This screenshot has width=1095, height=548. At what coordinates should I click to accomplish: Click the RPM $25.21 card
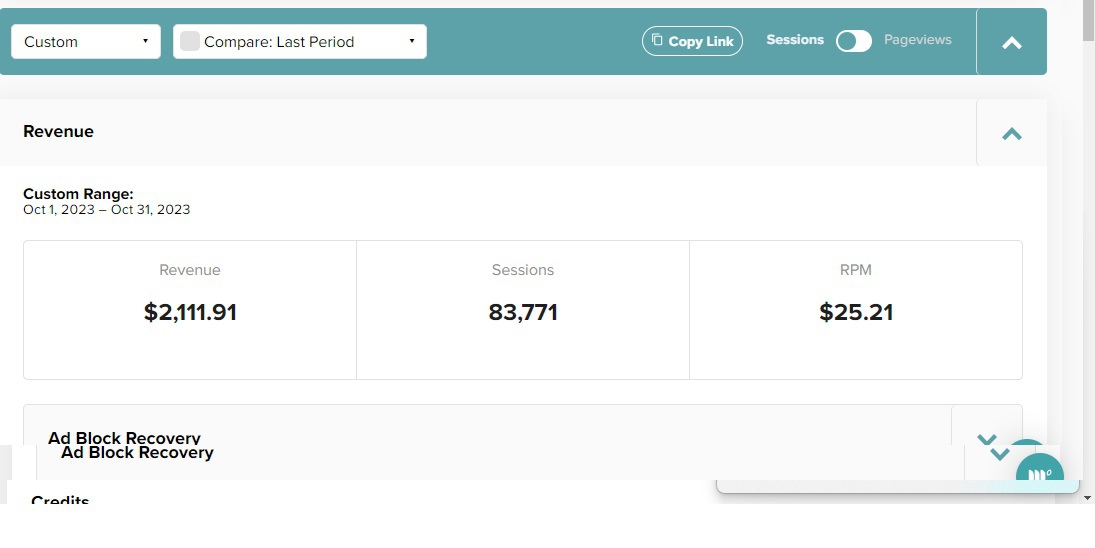(855, 310)
